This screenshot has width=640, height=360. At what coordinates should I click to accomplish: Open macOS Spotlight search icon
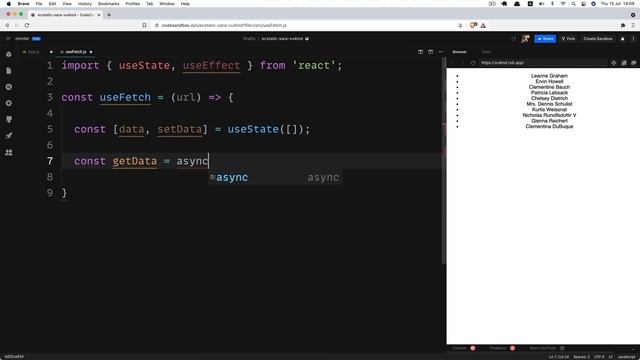(x=573, y=4)
